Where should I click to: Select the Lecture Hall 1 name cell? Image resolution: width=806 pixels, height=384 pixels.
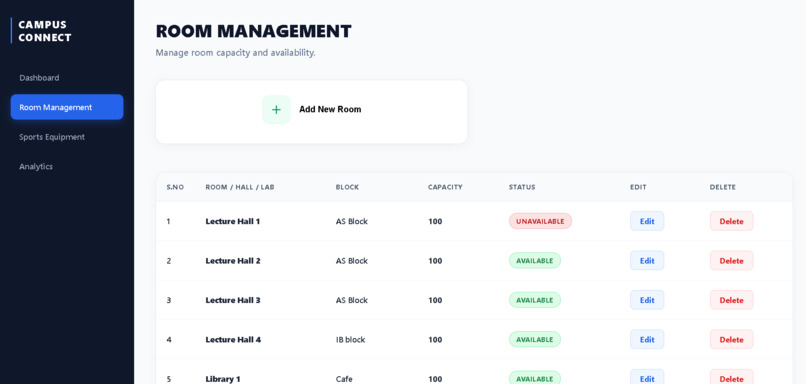233,221
